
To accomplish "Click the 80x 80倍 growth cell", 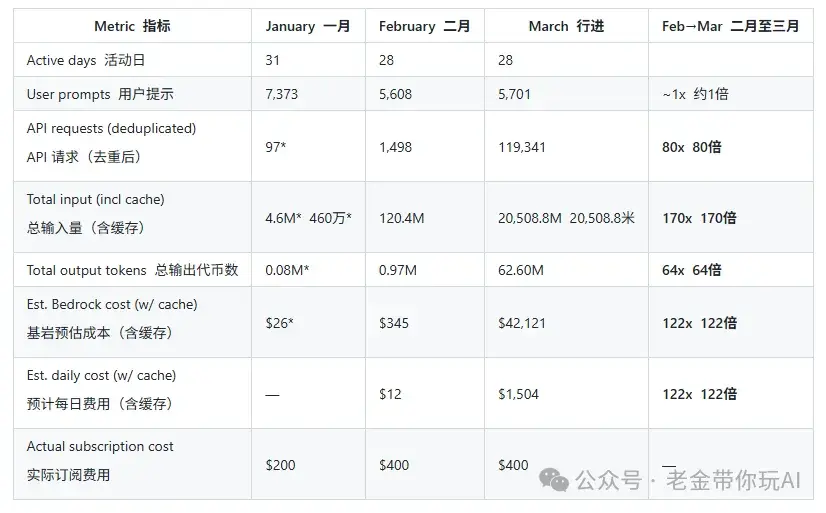I will point(691,147).
